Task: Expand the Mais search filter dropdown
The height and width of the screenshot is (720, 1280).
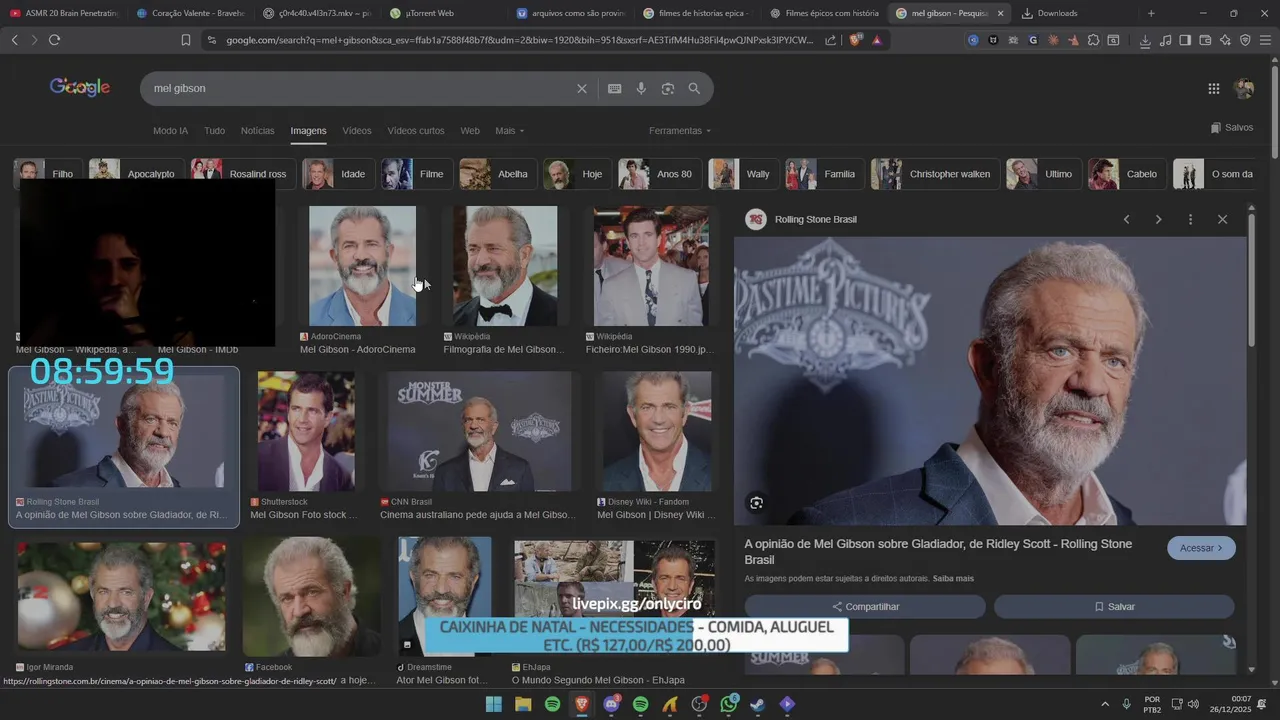Action: [x=509, y=131]
